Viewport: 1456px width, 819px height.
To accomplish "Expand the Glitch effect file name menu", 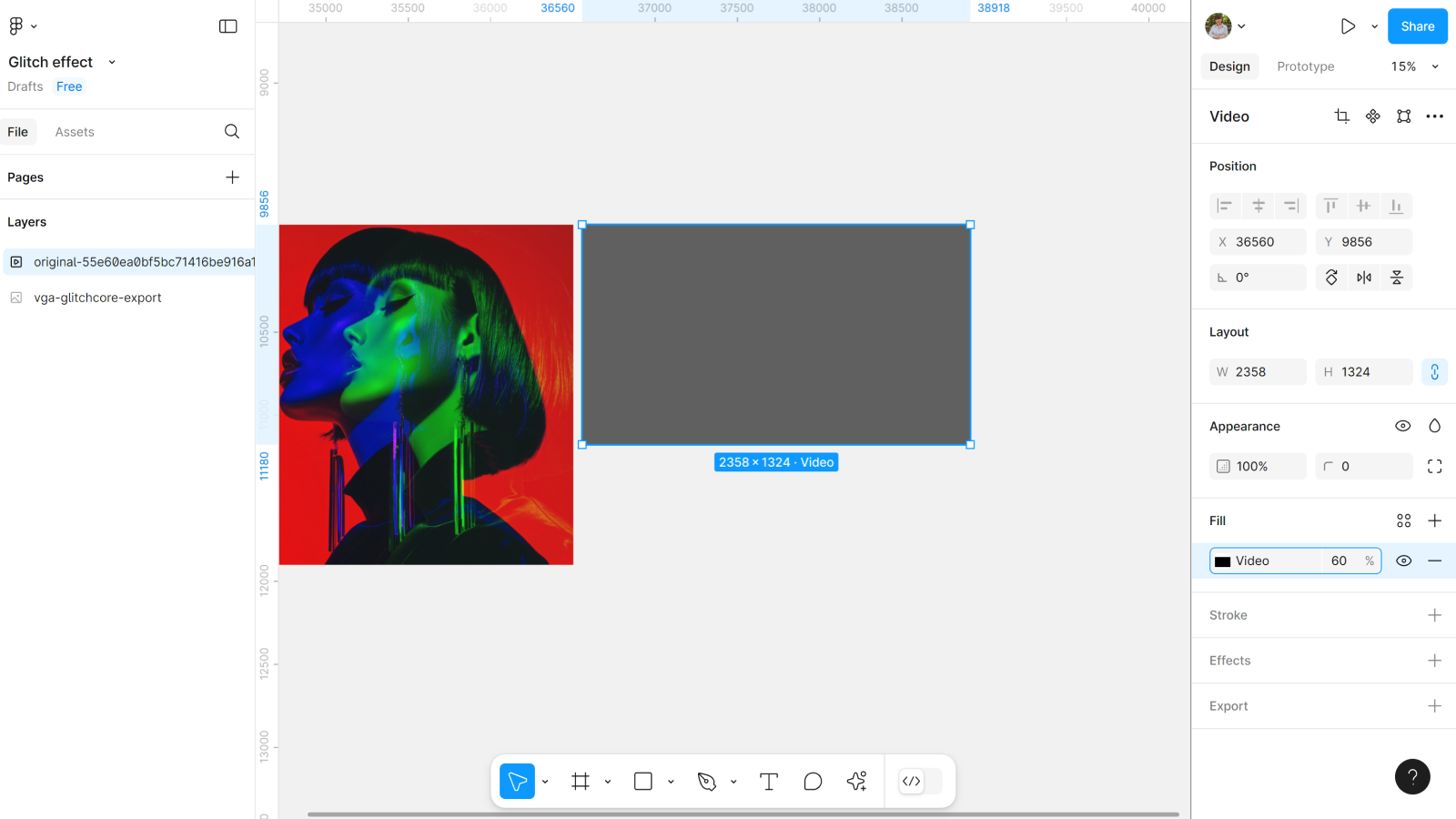I will (x=112, y=62).
